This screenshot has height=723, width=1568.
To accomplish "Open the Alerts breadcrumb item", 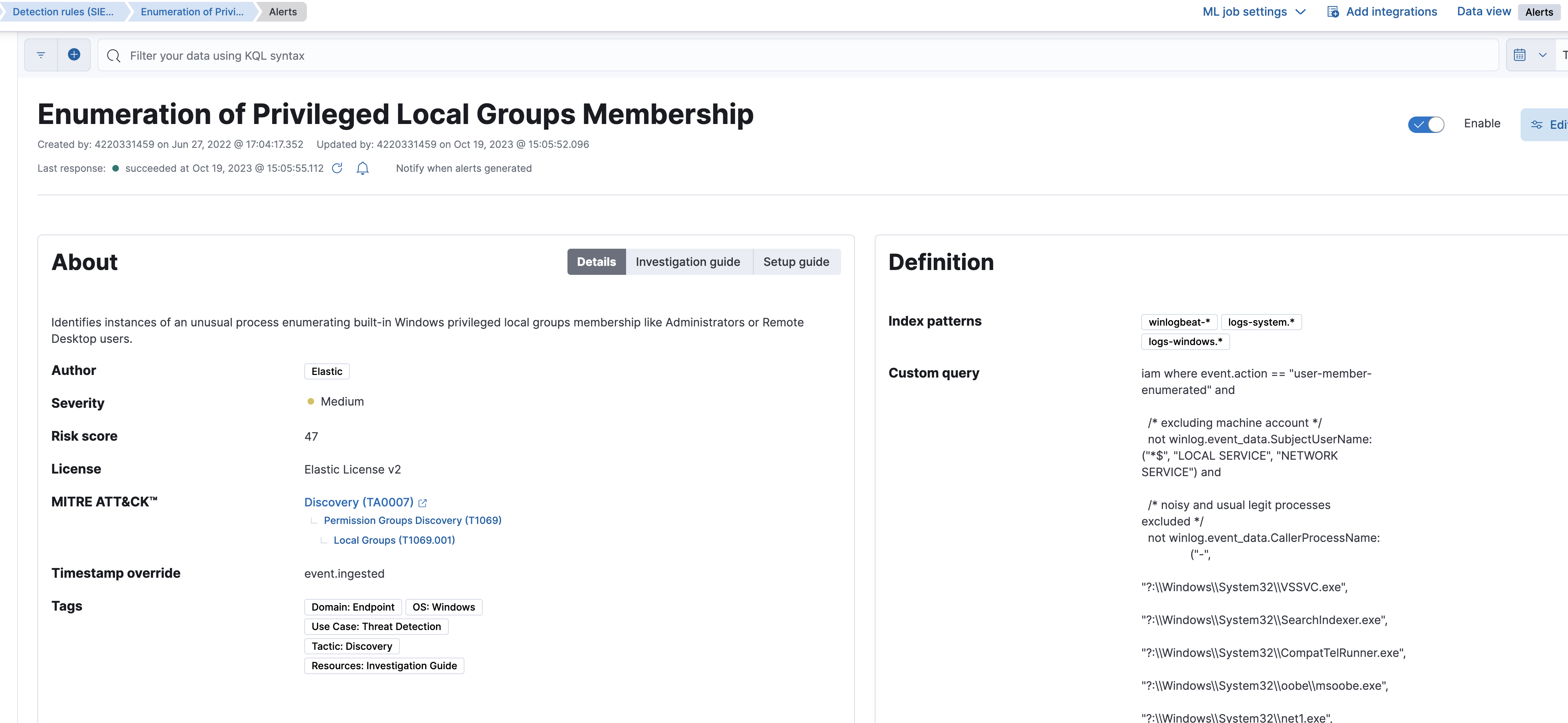I will tap(282, 12).
